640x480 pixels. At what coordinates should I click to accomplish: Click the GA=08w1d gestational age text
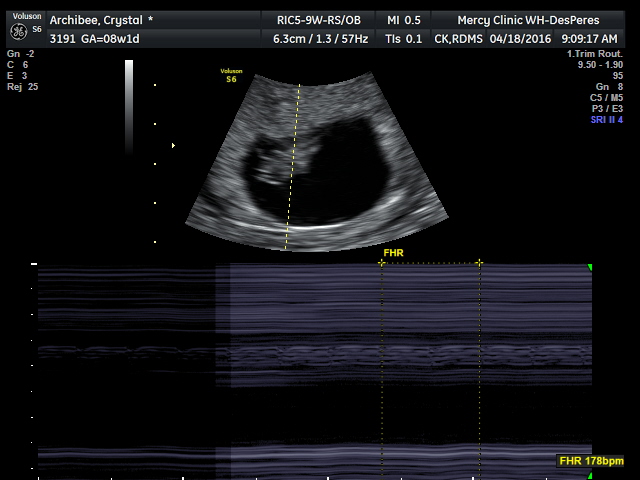(110, 39)
